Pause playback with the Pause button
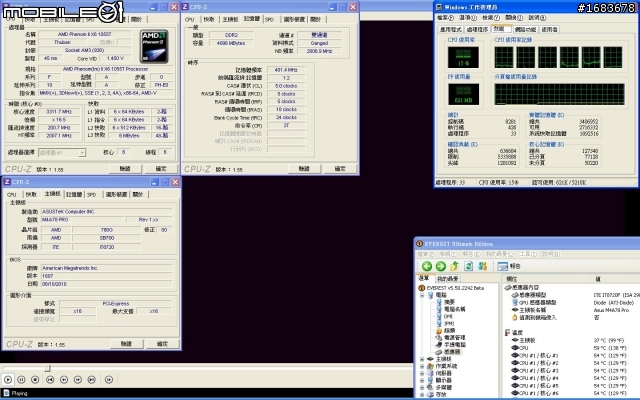Viewport: 640px width, 400px height. (22, 380)
